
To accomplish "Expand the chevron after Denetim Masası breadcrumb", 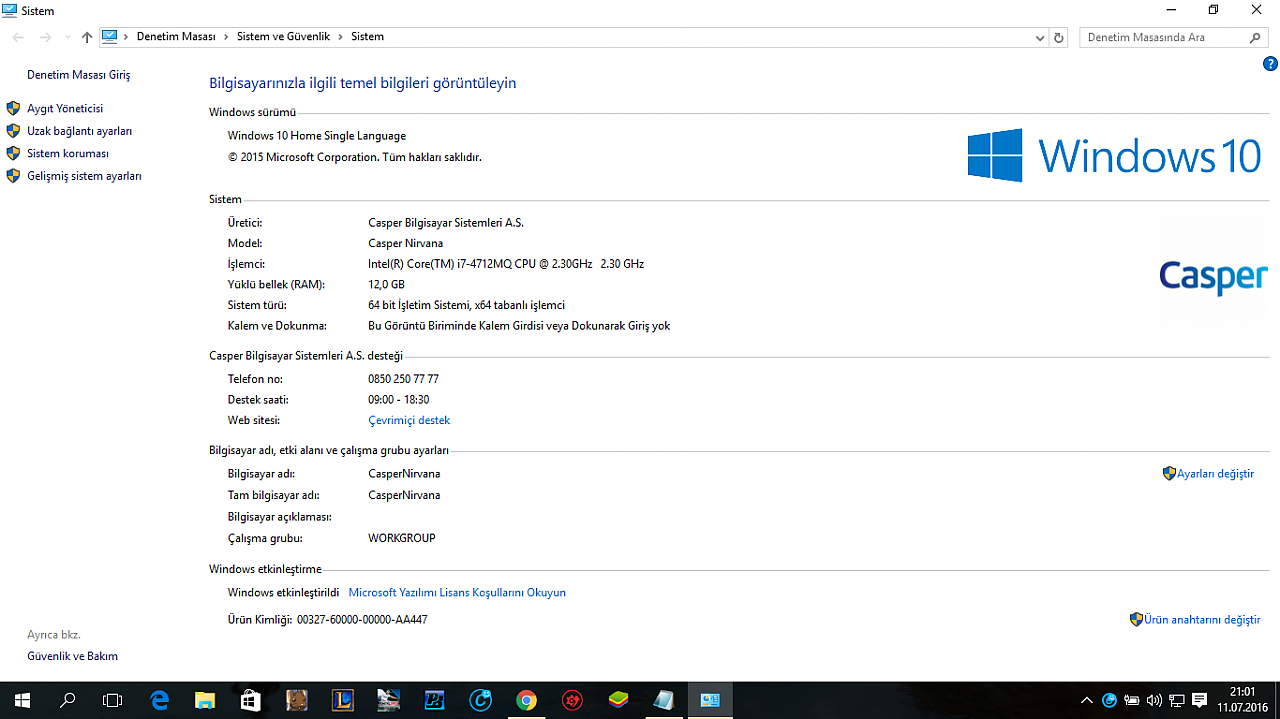I will tap(226, 37).
